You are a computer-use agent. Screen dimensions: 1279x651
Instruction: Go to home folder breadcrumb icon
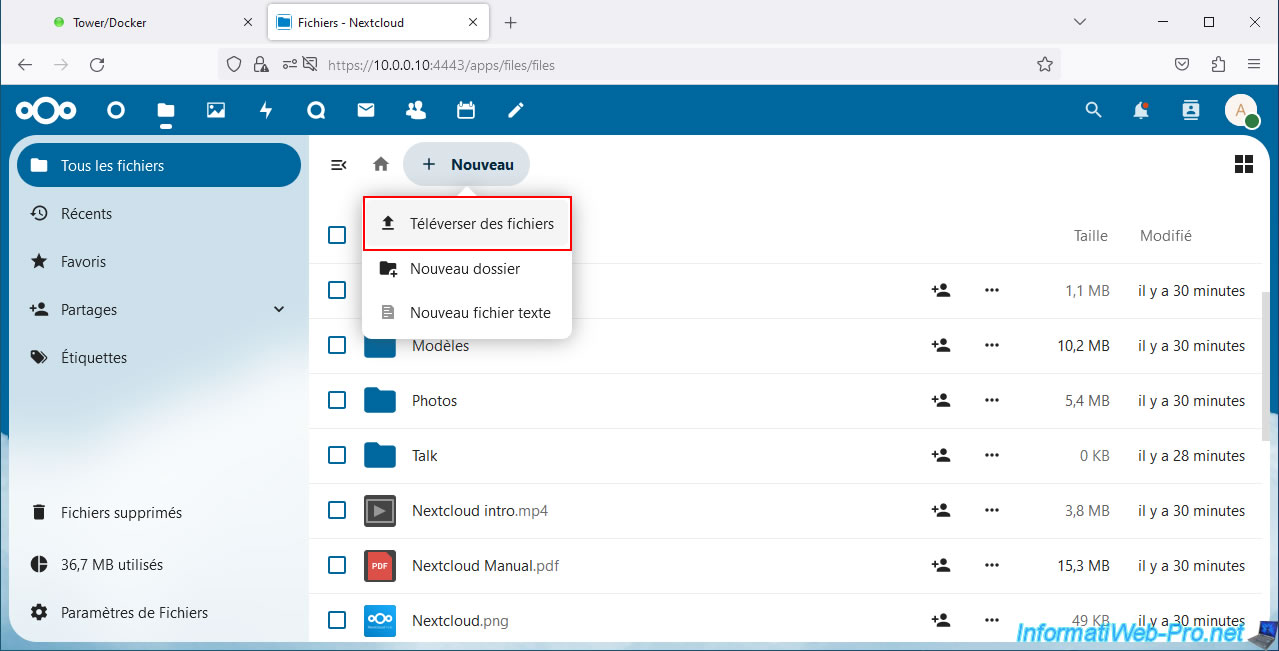tap(381, 164)
